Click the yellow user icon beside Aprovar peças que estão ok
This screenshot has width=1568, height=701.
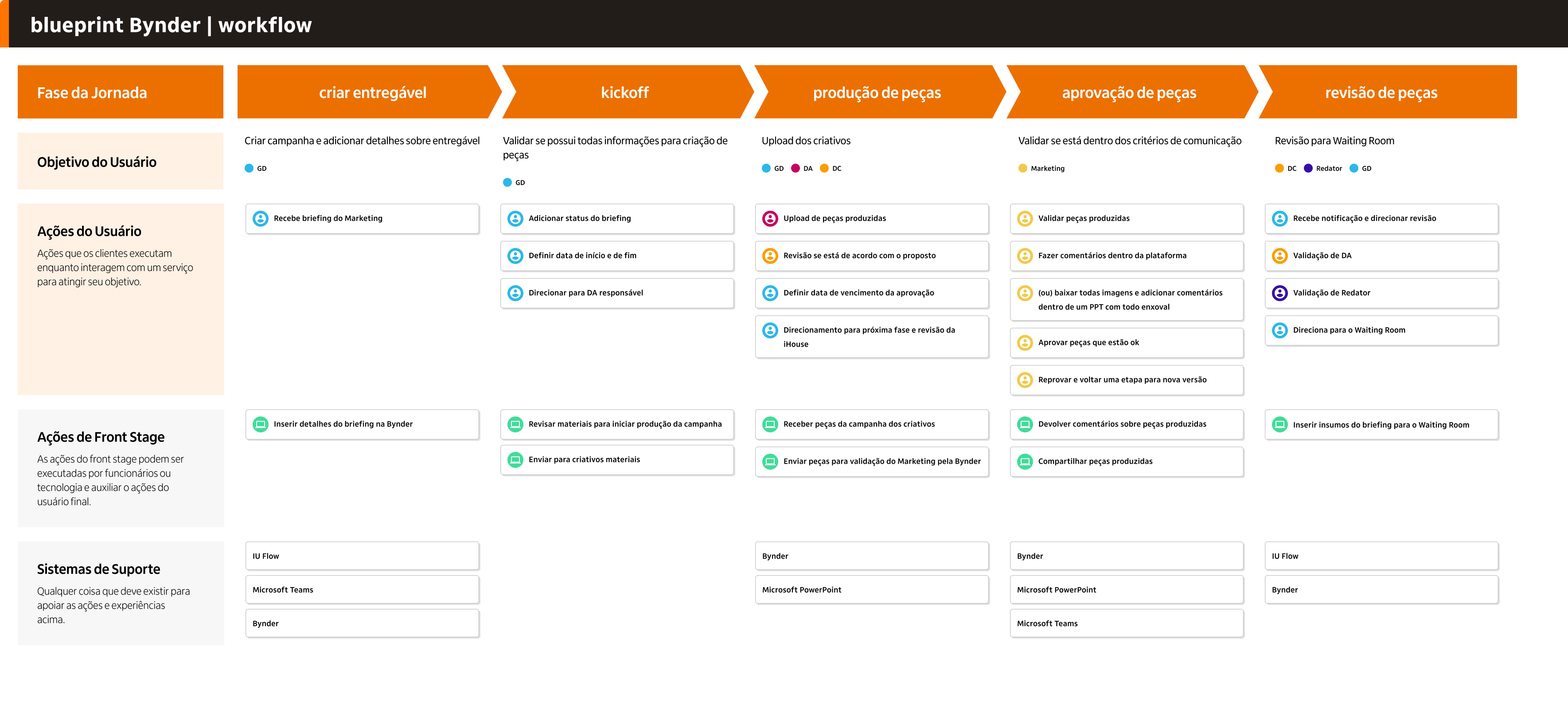coord(1025,342)
